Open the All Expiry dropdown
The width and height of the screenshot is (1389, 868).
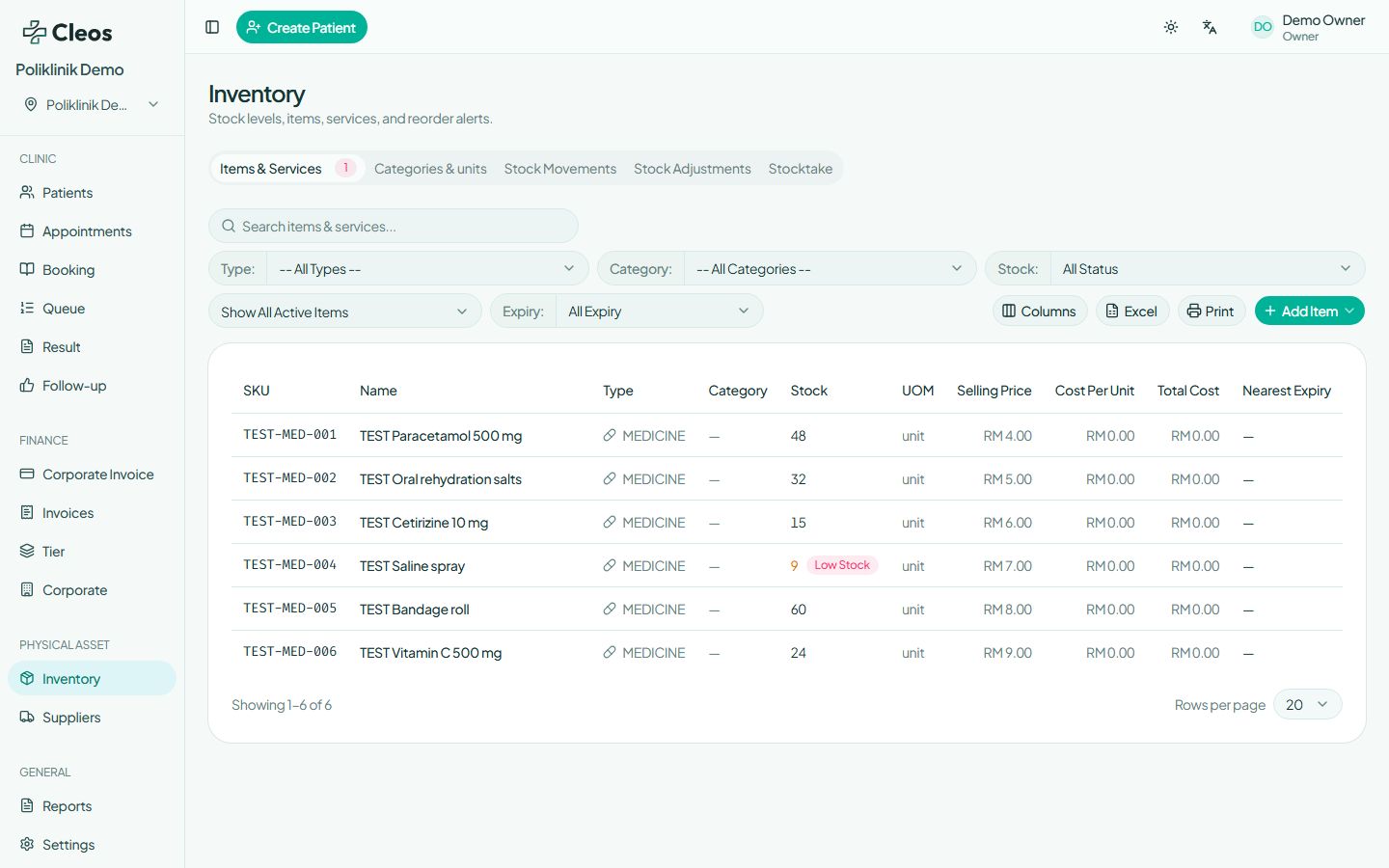tap(659, 312)
